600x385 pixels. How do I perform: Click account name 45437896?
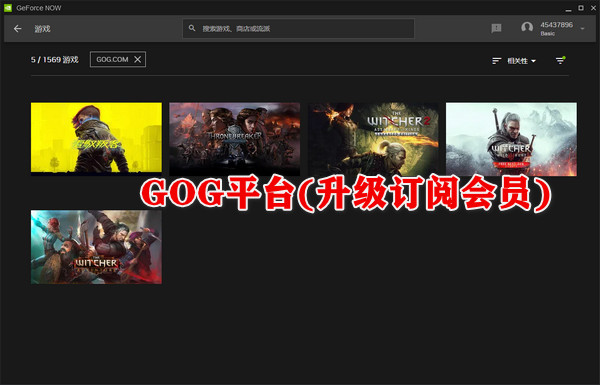pos(556,25)
